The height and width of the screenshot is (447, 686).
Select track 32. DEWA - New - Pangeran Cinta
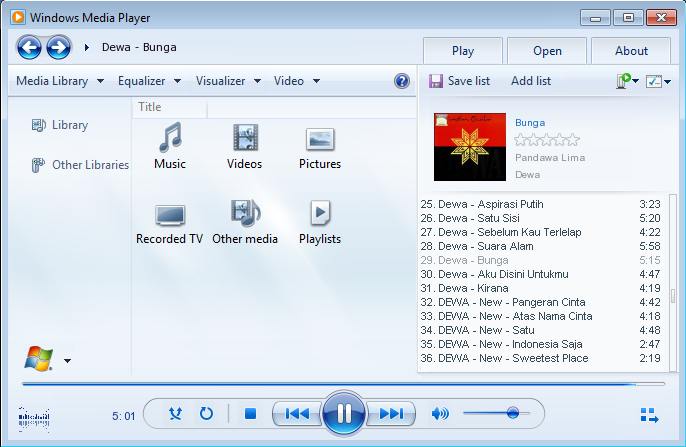pyautogui.click(x=541, y=302)
